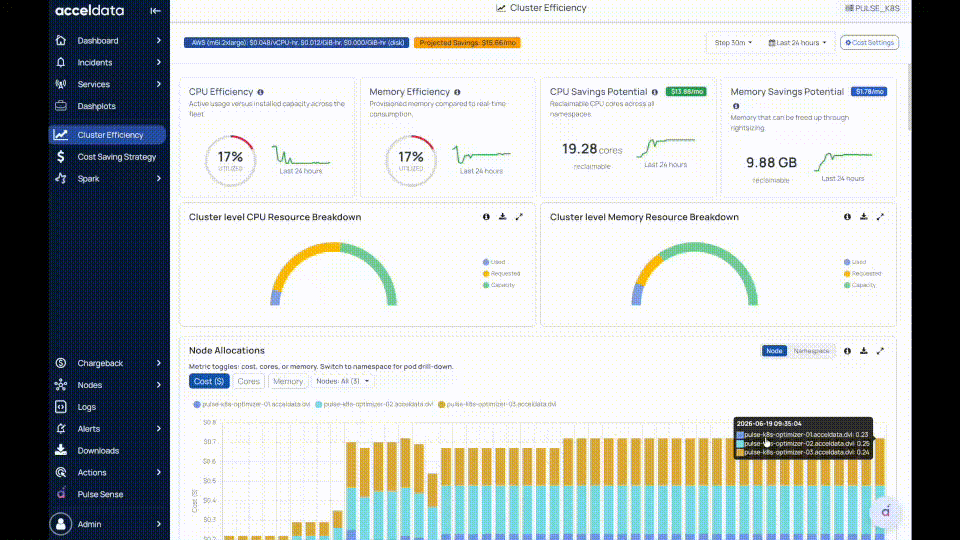Expand the Memory Resource Breakdown chart fullscreen
This screenshot has width=960, height=540.
point(880,217)
